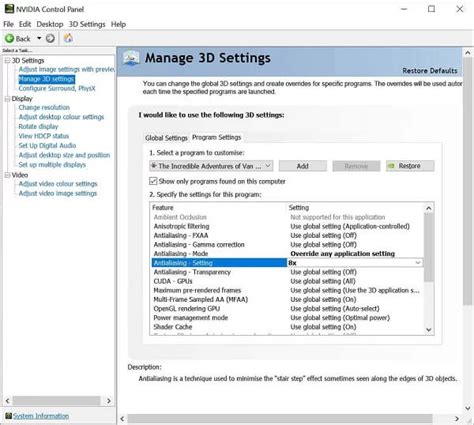Open the program selection dropdown
The width and height of the screenshot is (474, 425).
[211, 166]
